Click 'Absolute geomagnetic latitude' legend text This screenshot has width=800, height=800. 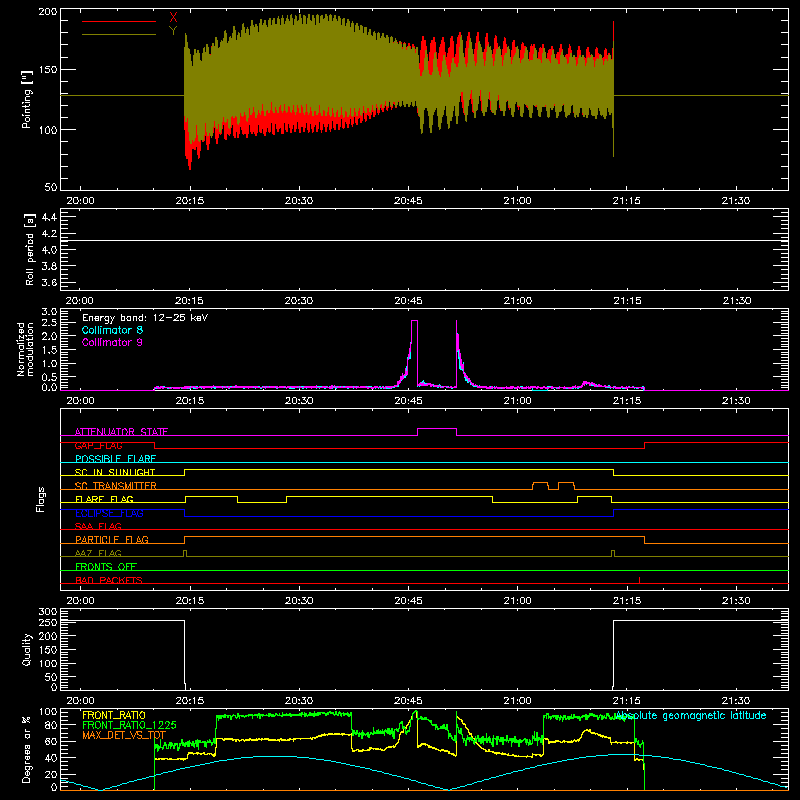click(690, 716)
